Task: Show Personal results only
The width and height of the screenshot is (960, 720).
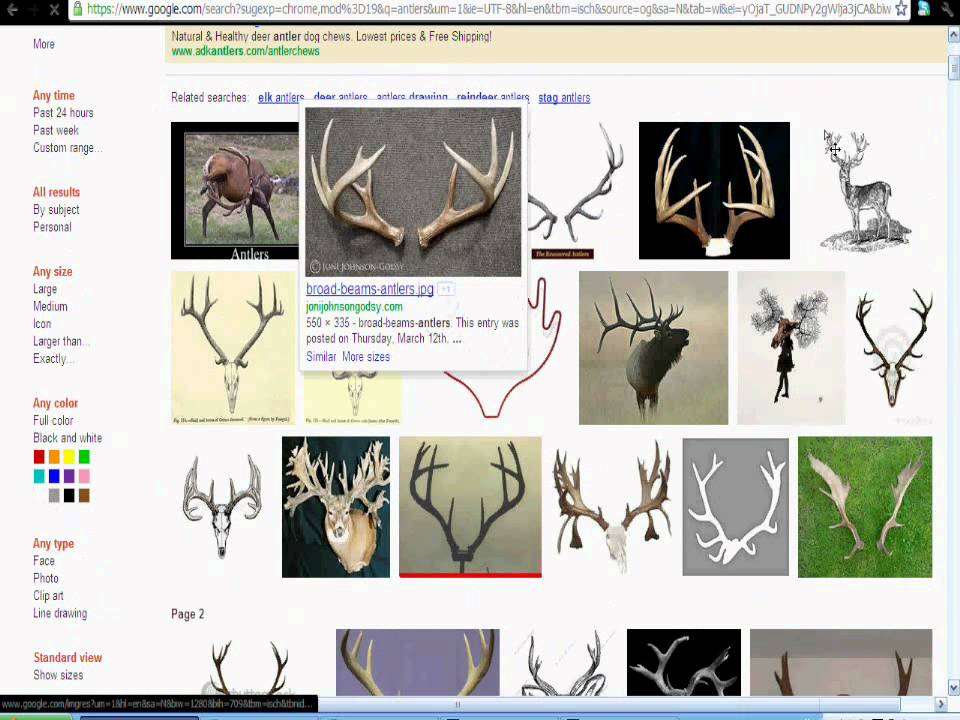Action: (x=52, y=227)
